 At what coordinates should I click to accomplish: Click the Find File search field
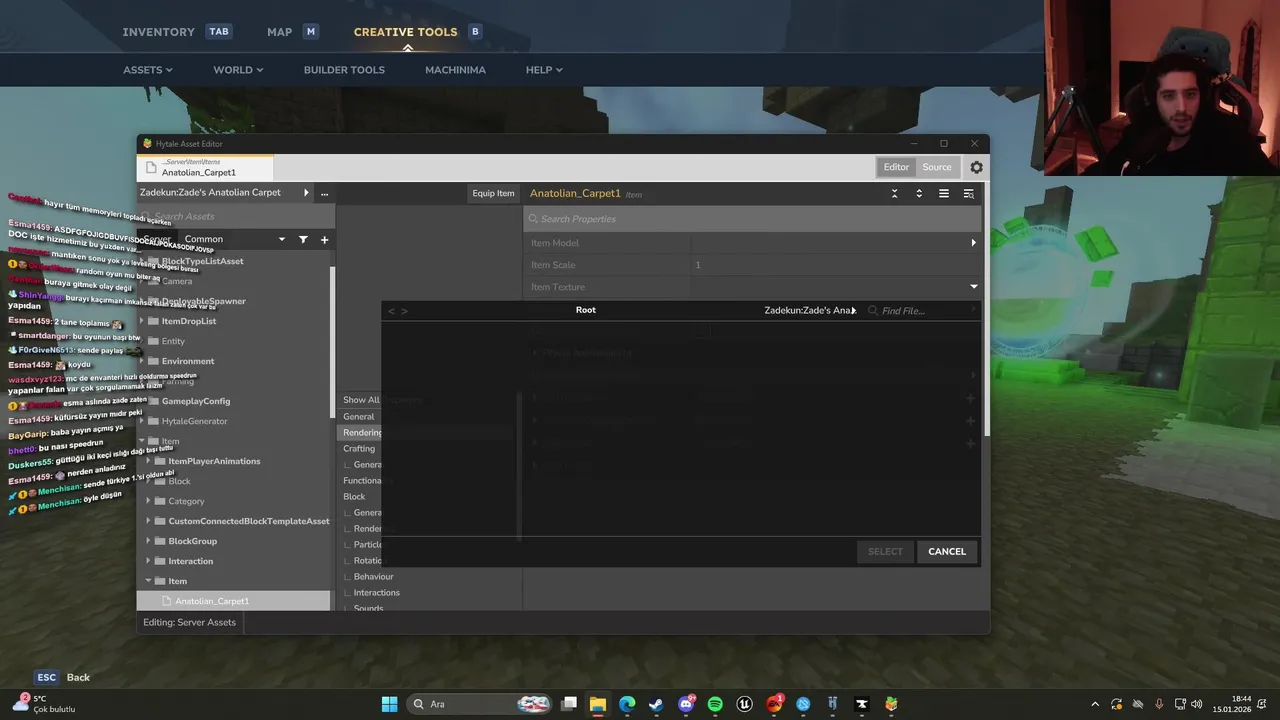pyautogui.click(x=920, y=311)
